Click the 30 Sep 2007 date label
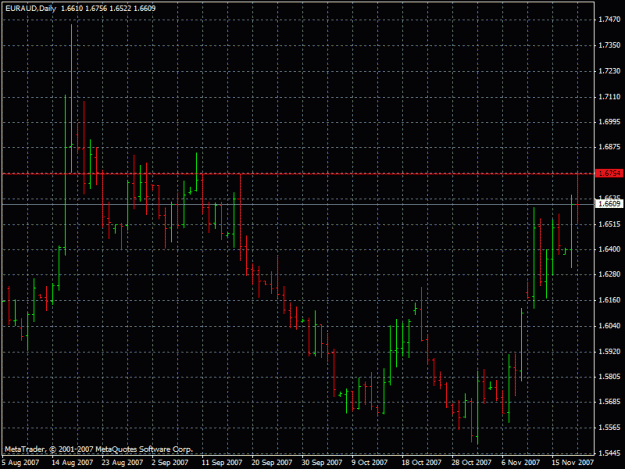The width and height of the screenshot is (625, 469). pyautogui.click(x=322, y=462)
